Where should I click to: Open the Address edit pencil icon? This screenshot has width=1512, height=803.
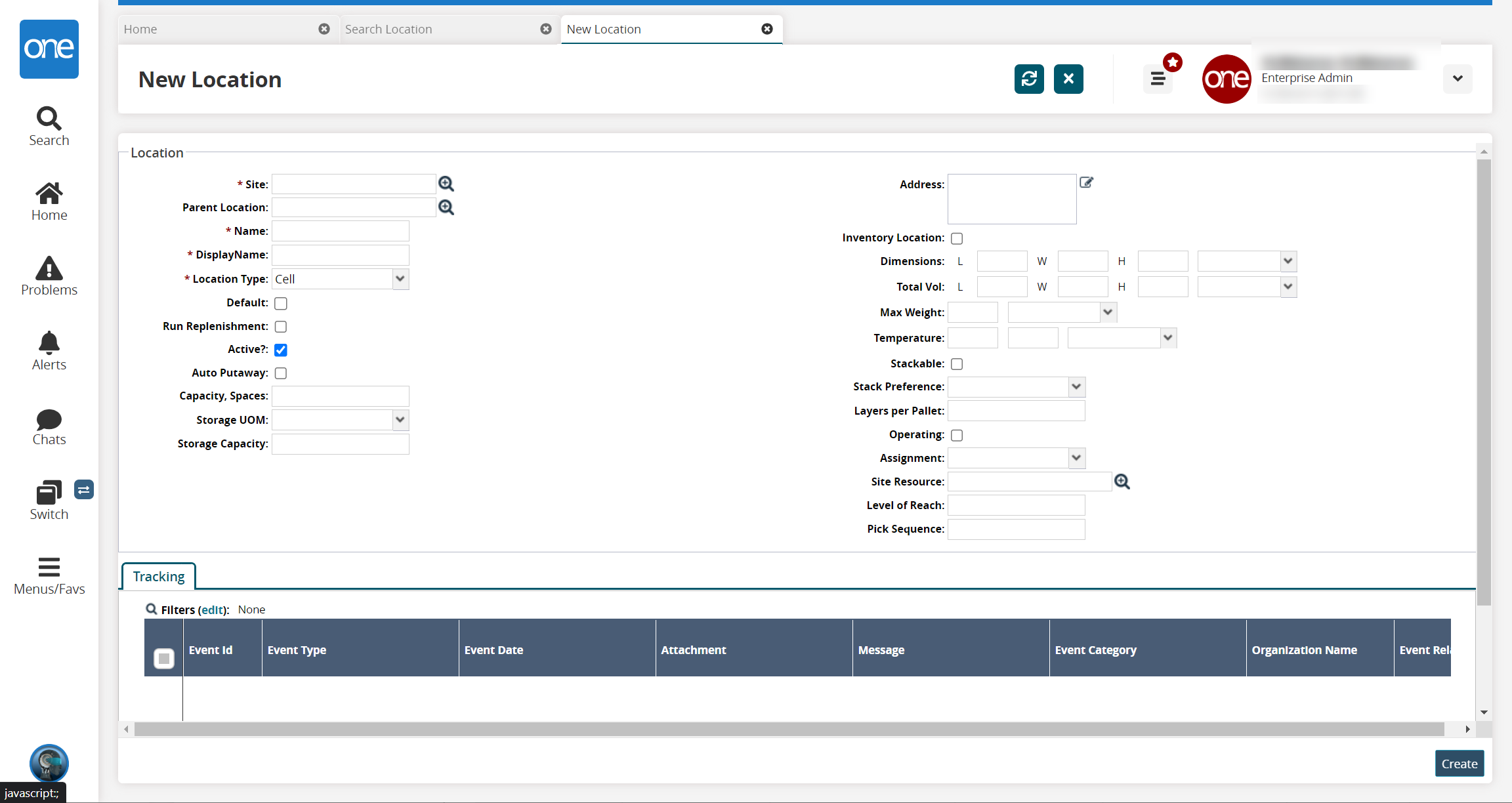1087,182
